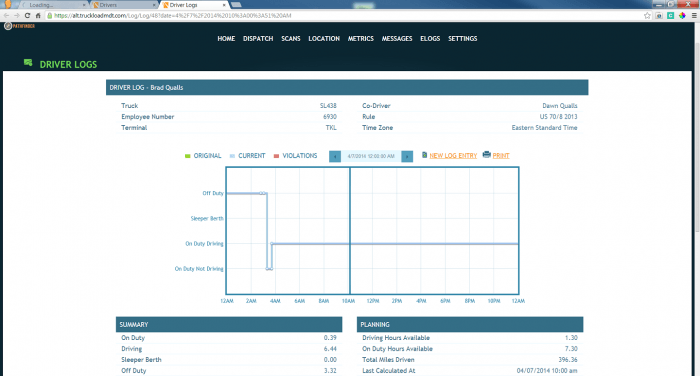Go to previous log date arrow
The width and height of the screenshot is (700, 376).
[335, 156]
